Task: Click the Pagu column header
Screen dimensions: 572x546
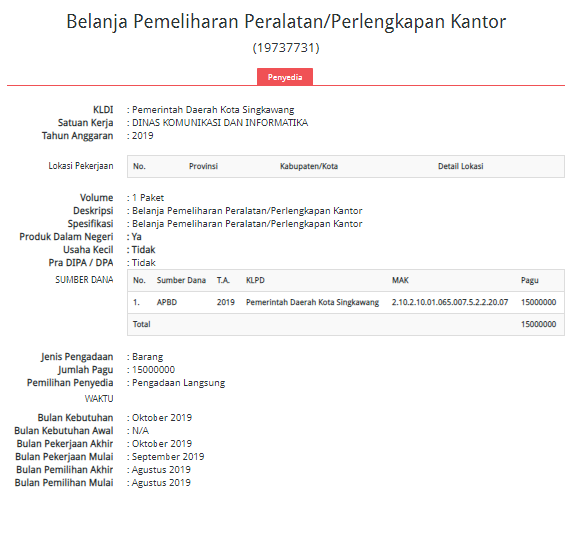Action: (x=529, y=280)
